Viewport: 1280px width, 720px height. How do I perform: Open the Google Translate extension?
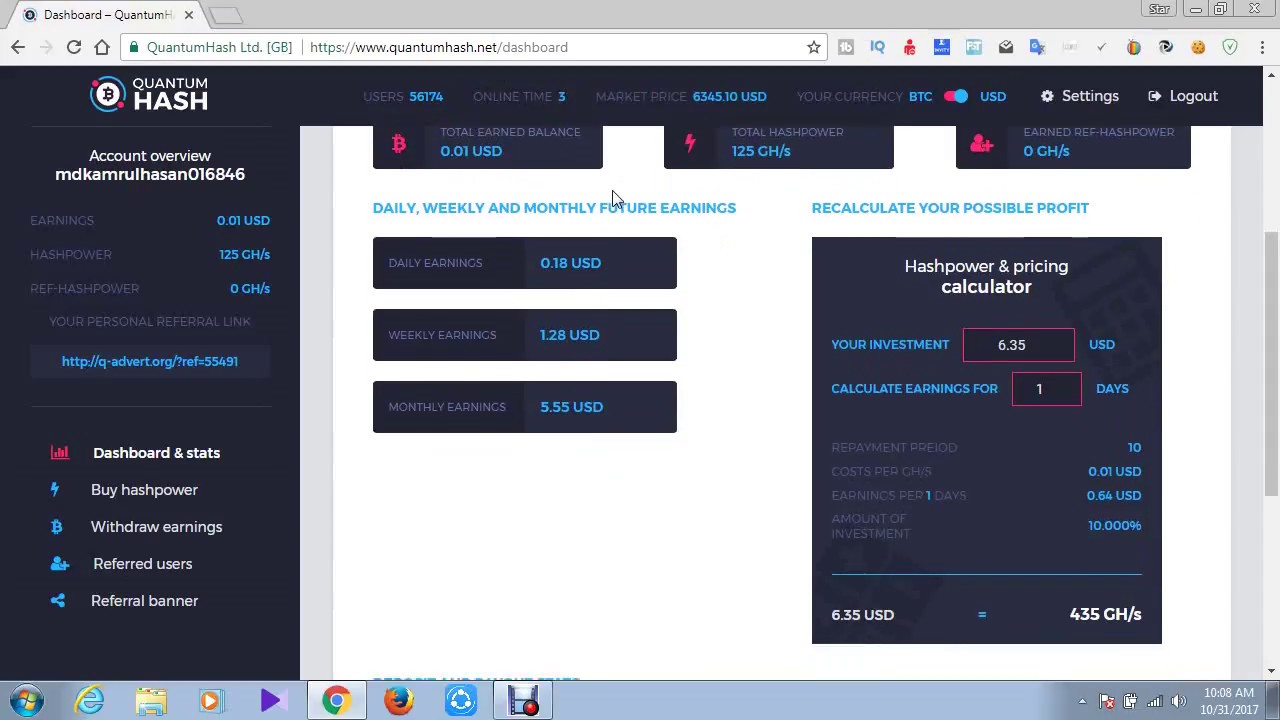[1038, 47]
